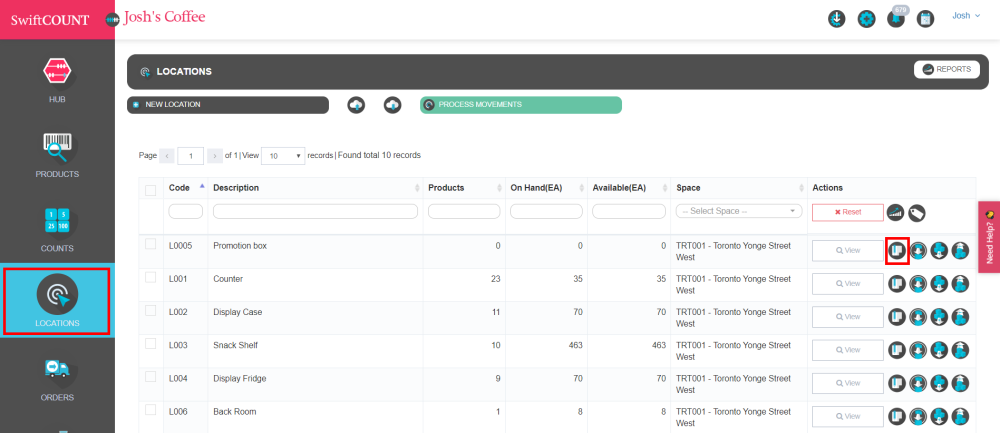
Task: Open the REPORTS button
Action: tap(946, 70)
